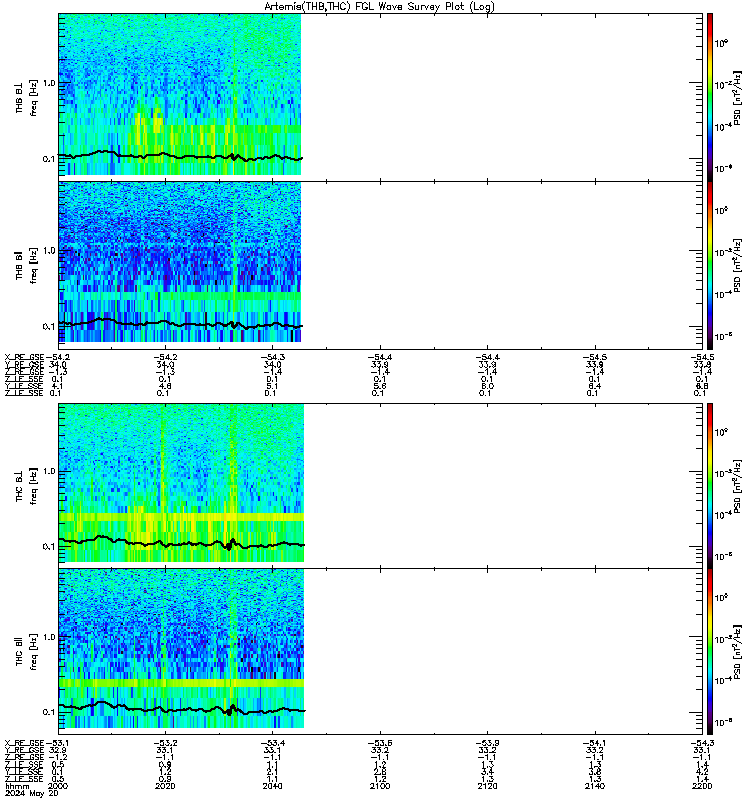Click the "-53.4" X_RE_GSE value

[x=272, y=743]
